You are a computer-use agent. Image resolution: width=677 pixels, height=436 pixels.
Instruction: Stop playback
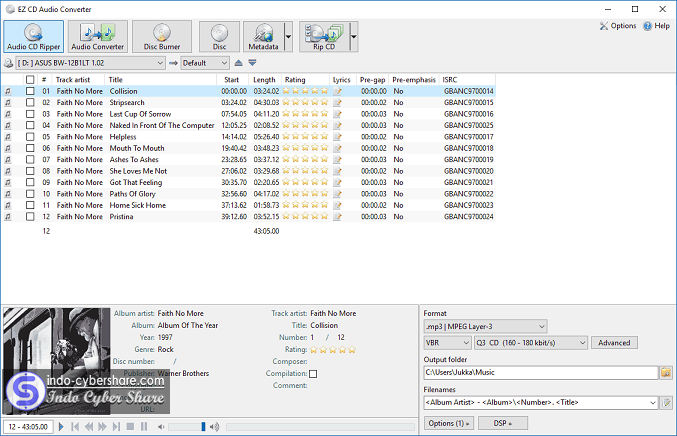coord(130,427)
